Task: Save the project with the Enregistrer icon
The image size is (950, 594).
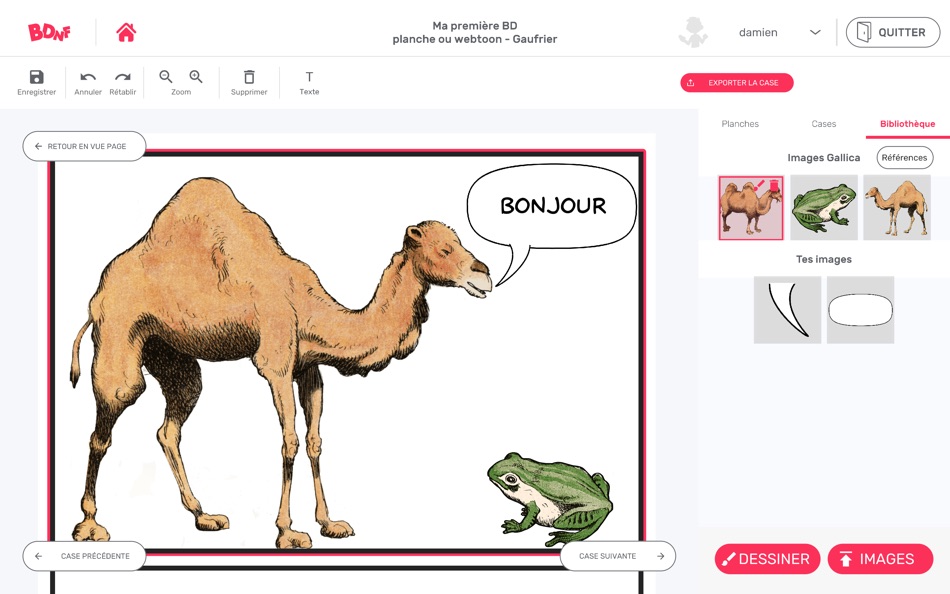Action: pos(36,78)
